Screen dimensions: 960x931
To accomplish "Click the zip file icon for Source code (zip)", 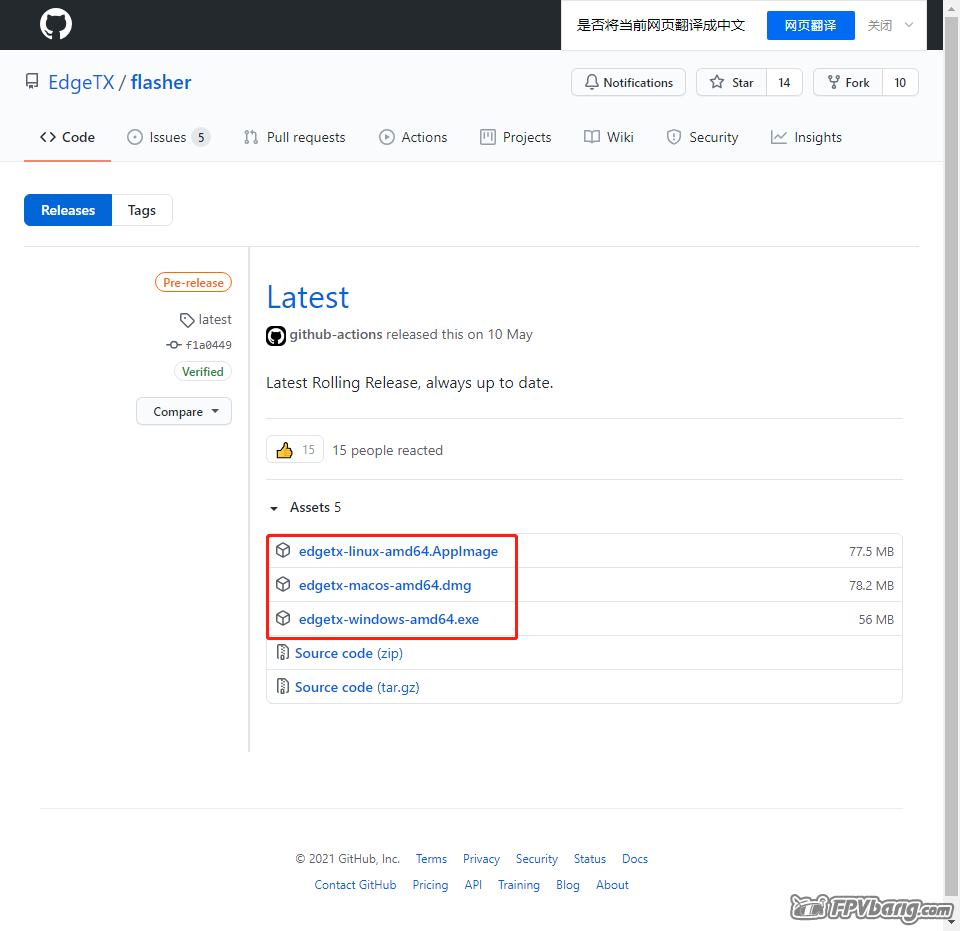I will click(282, 652).
